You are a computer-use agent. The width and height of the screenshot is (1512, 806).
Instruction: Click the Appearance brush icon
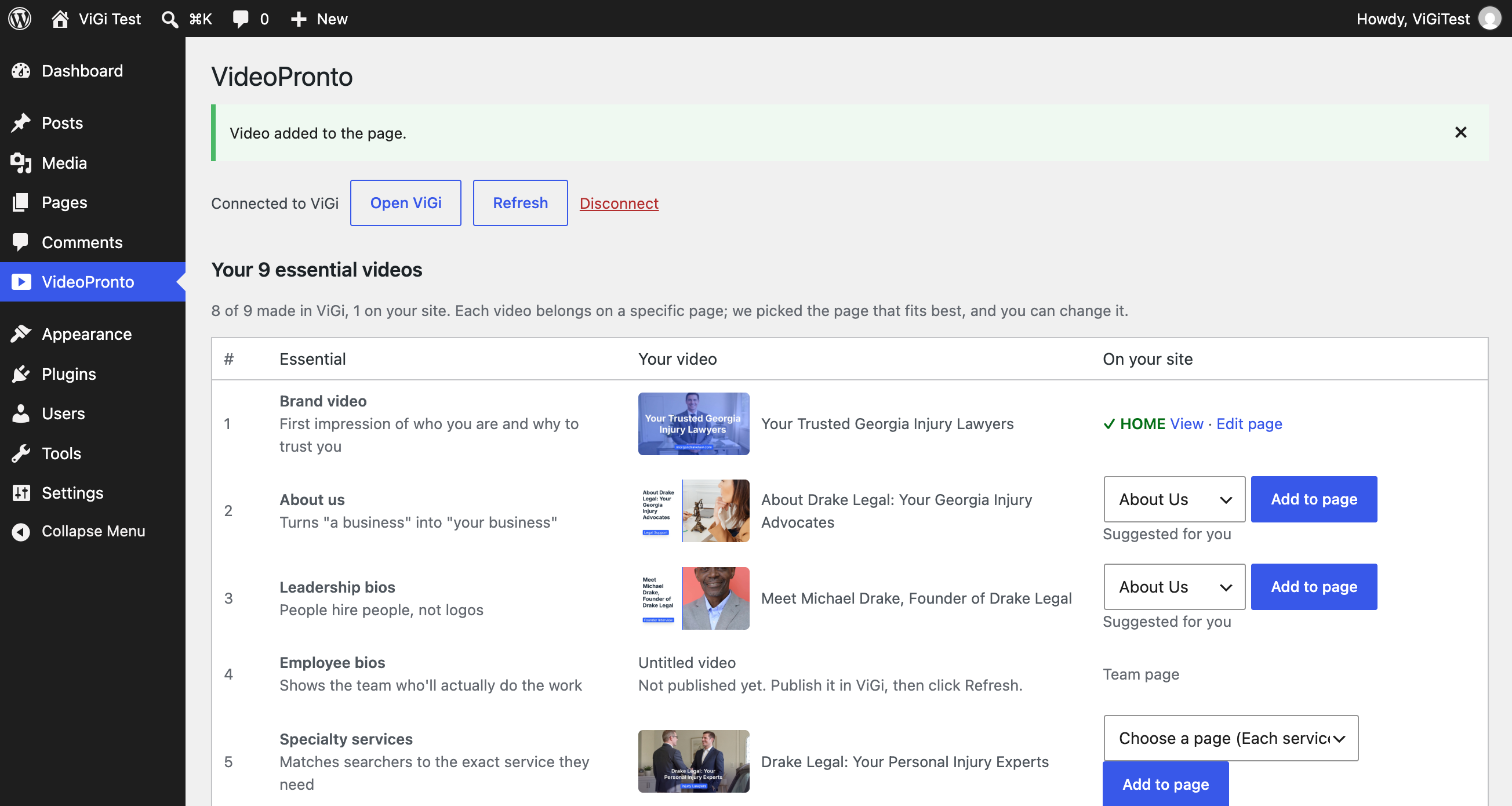[21, 334]
